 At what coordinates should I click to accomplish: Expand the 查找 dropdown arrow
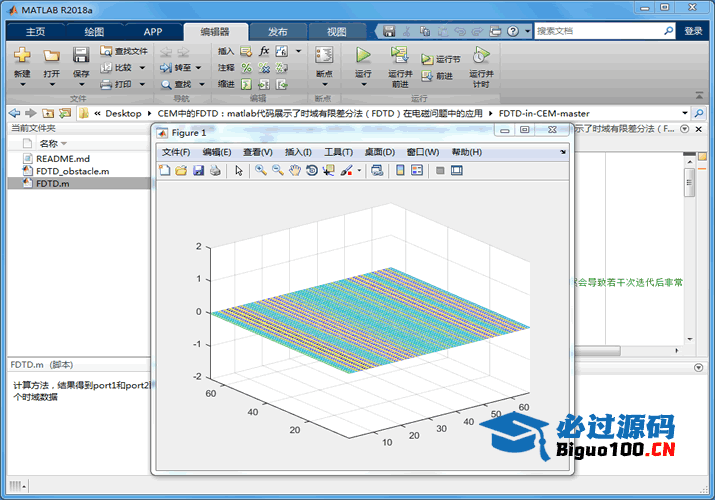pos(202,84)
